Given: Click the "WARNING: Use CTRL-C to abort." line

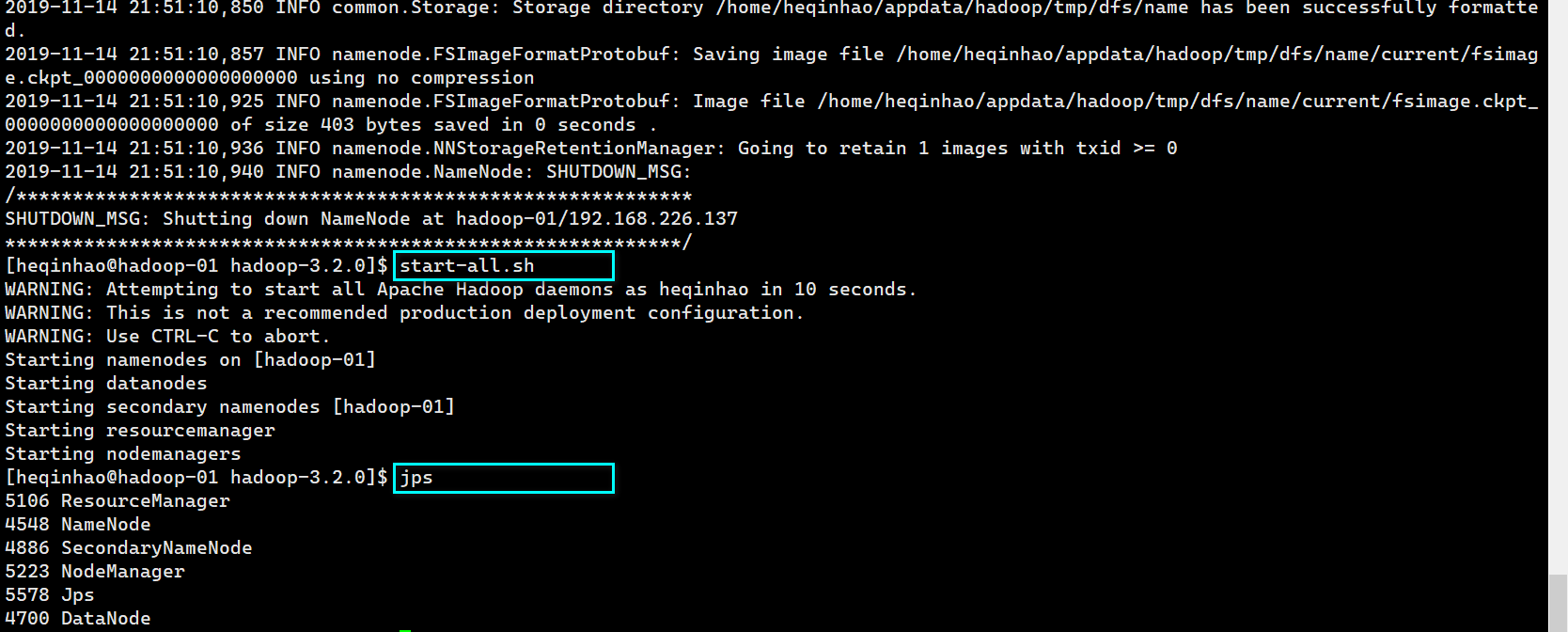Looking at the screenshot, I should tap(168, 337).
